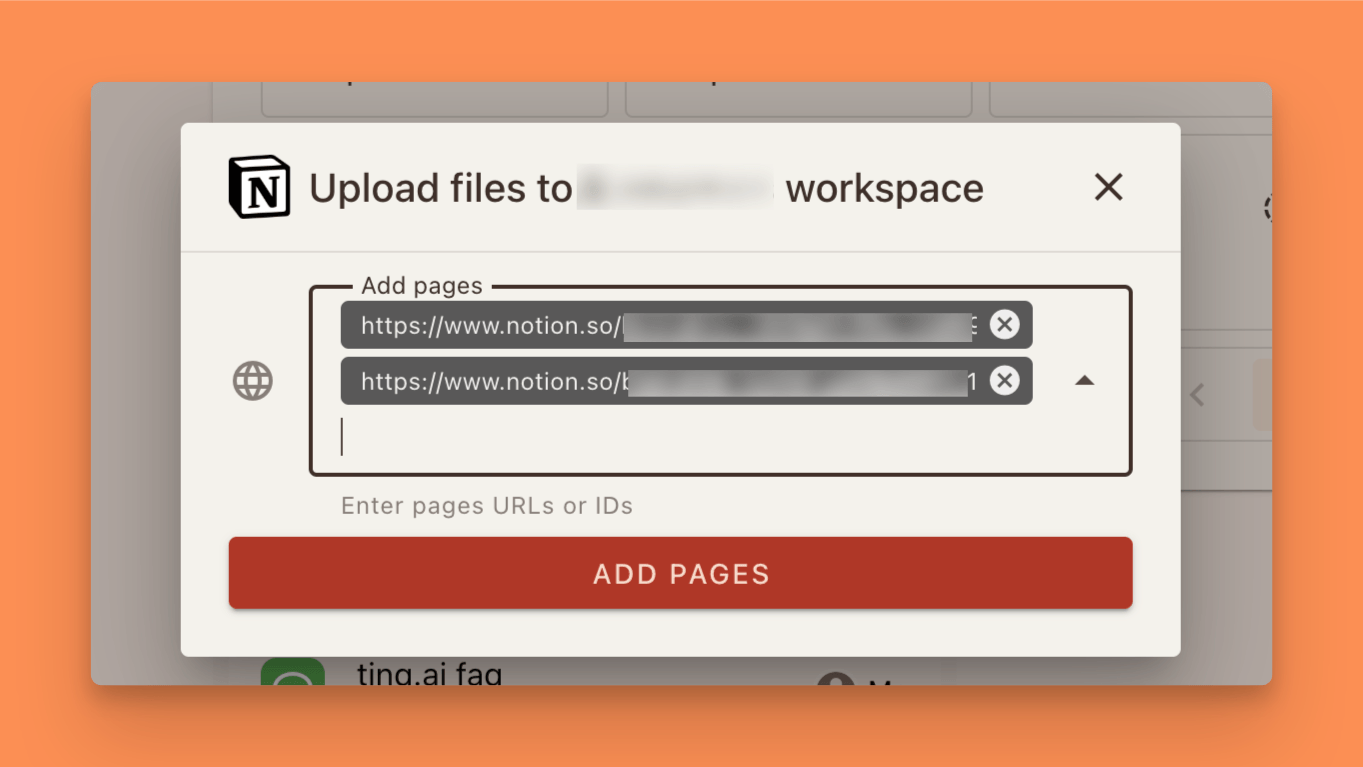This screenshot has height=767, width=1363.
Task: Click the blurred workspace name in the title
Action: pos(676,187)
